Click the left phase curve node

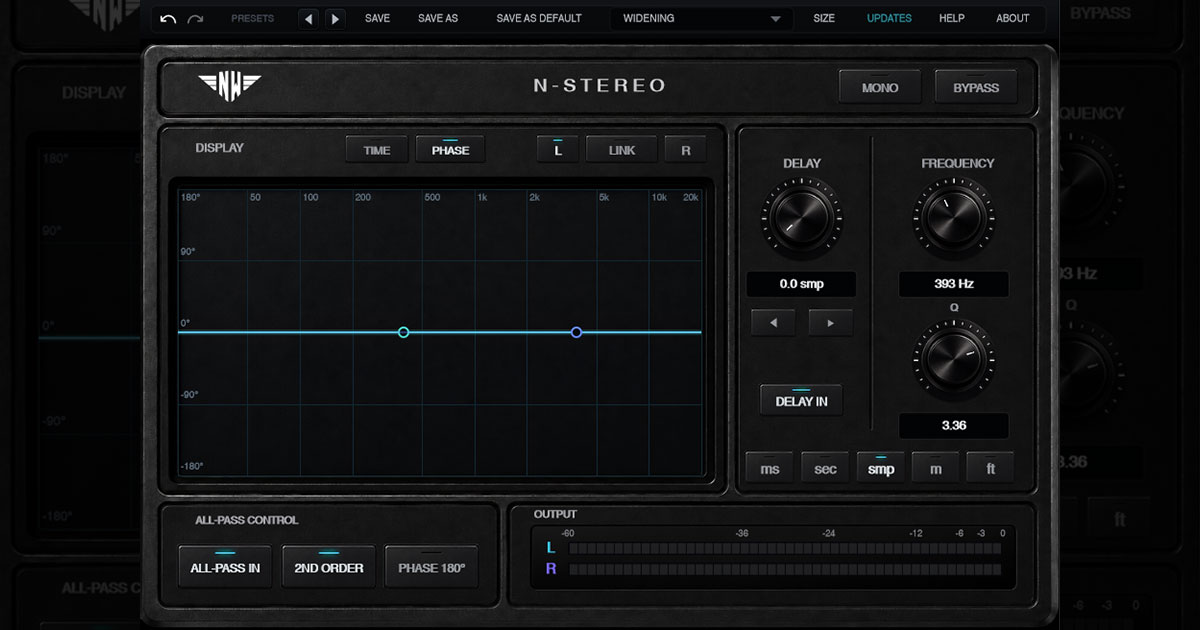pos(404,332)
